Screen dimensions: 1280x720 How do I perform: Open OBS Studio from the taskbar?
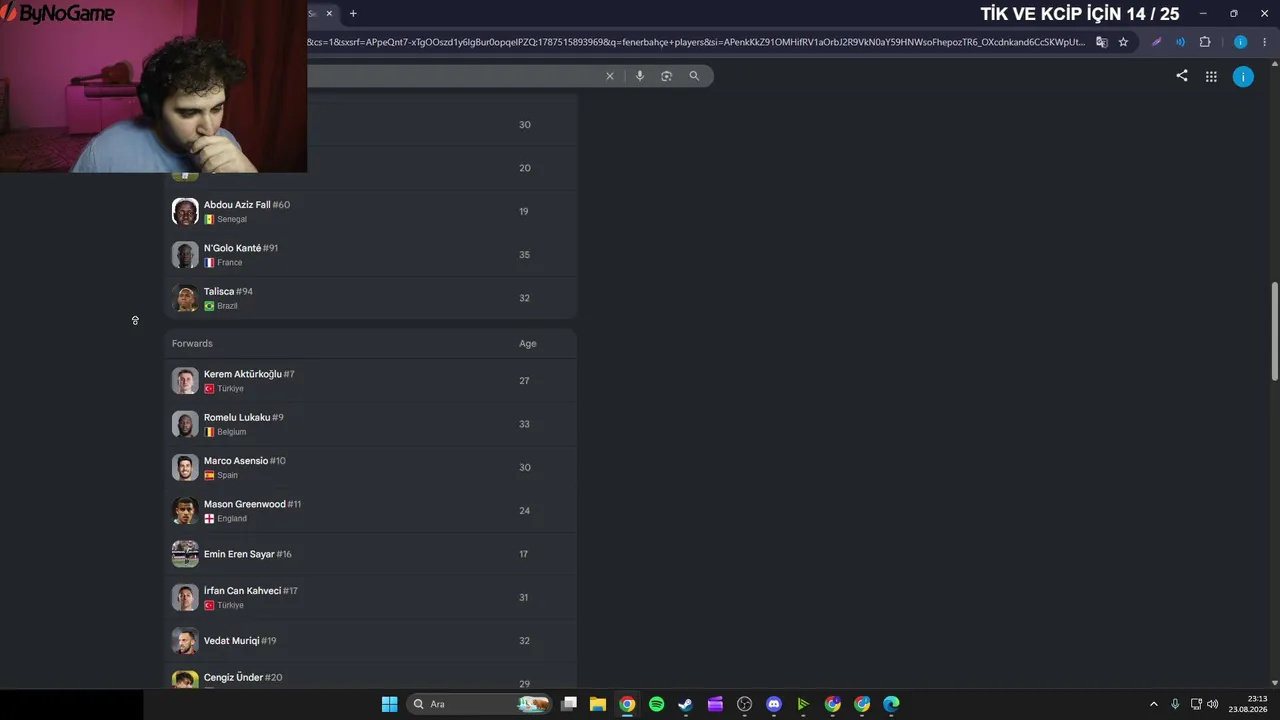[x=744, y=704]
